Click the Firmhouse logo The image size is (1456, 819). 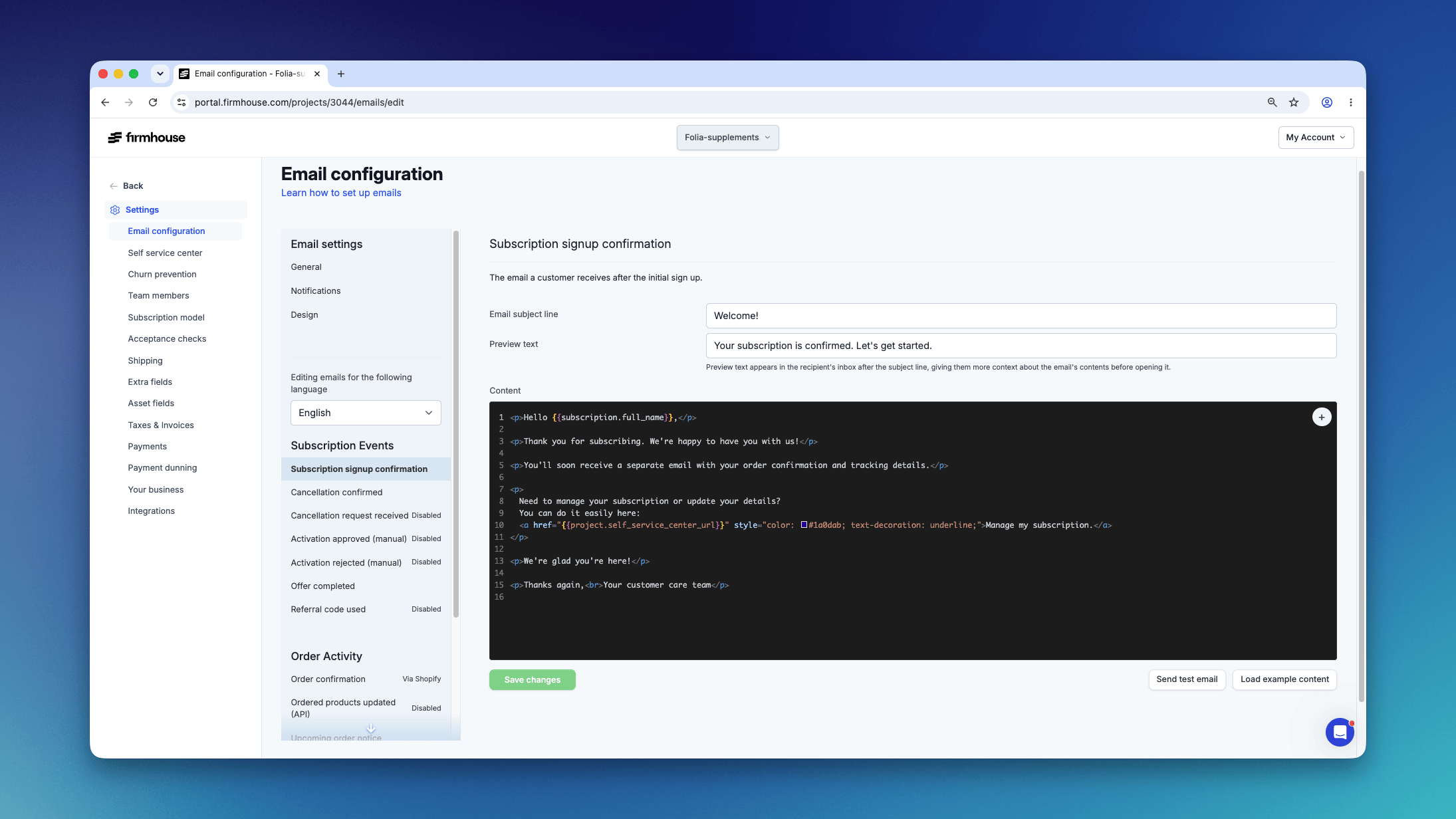pyautogui.click(x=146, y=138)
